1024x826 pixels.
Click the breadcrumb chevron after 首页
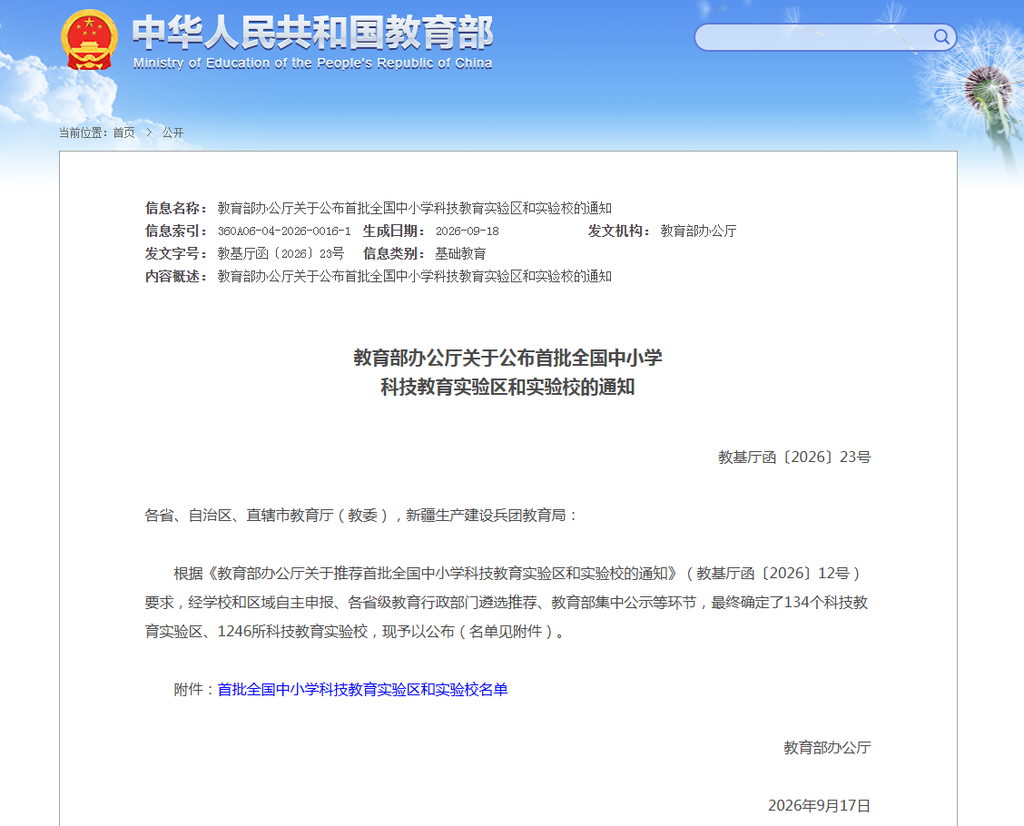coord(149,133)
